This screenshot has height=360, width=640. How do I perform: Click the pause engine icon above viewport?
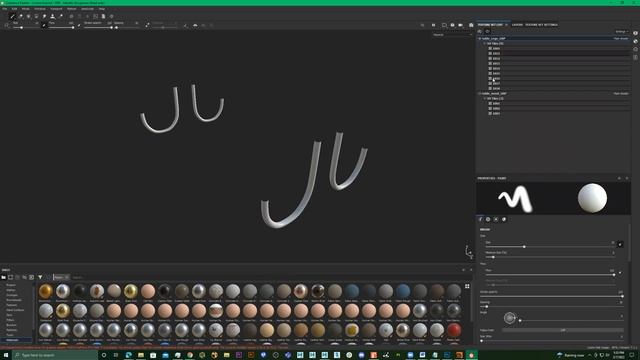point(433,25)
